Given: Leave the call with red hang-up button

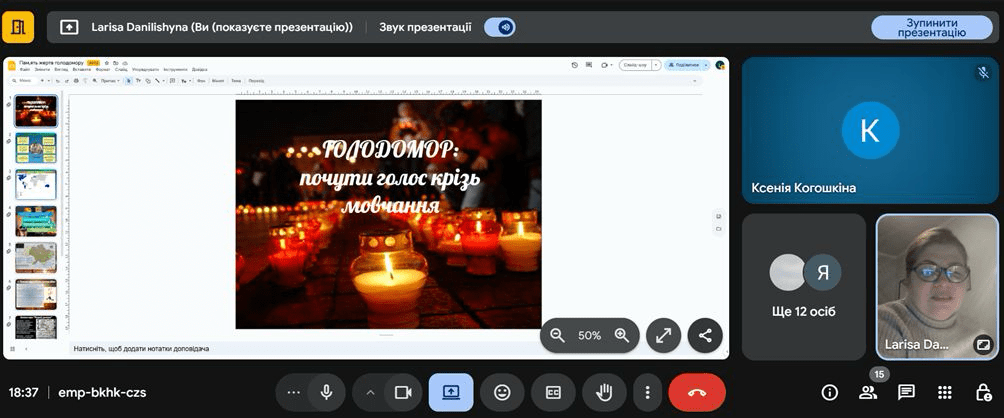Looking at the screenshot, I should pyautogui.click(x=697, y=393).
